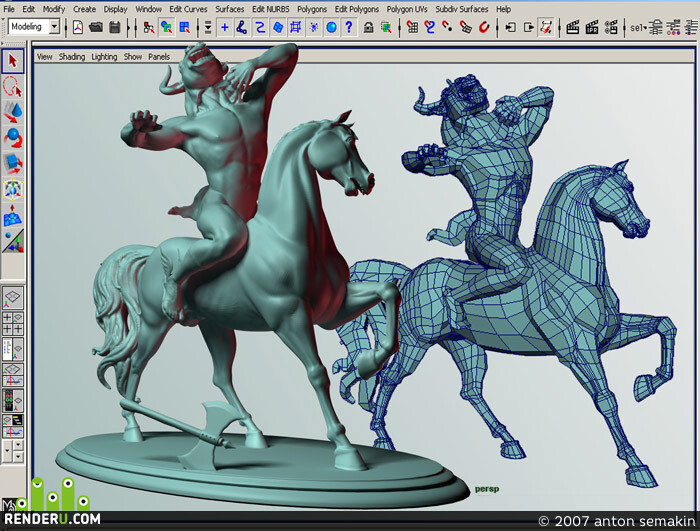
Task: Click the Highlight selection mode icon
Action: tap(386, 28)
